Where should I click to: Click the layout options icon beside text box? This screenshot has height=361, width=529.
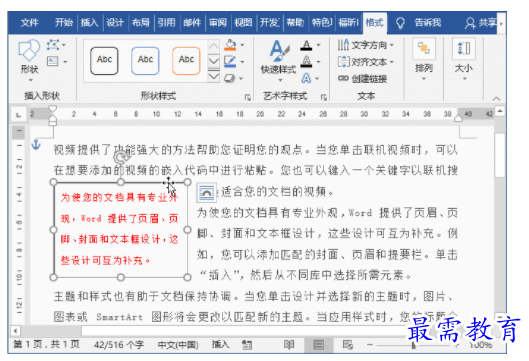[206, 193]
